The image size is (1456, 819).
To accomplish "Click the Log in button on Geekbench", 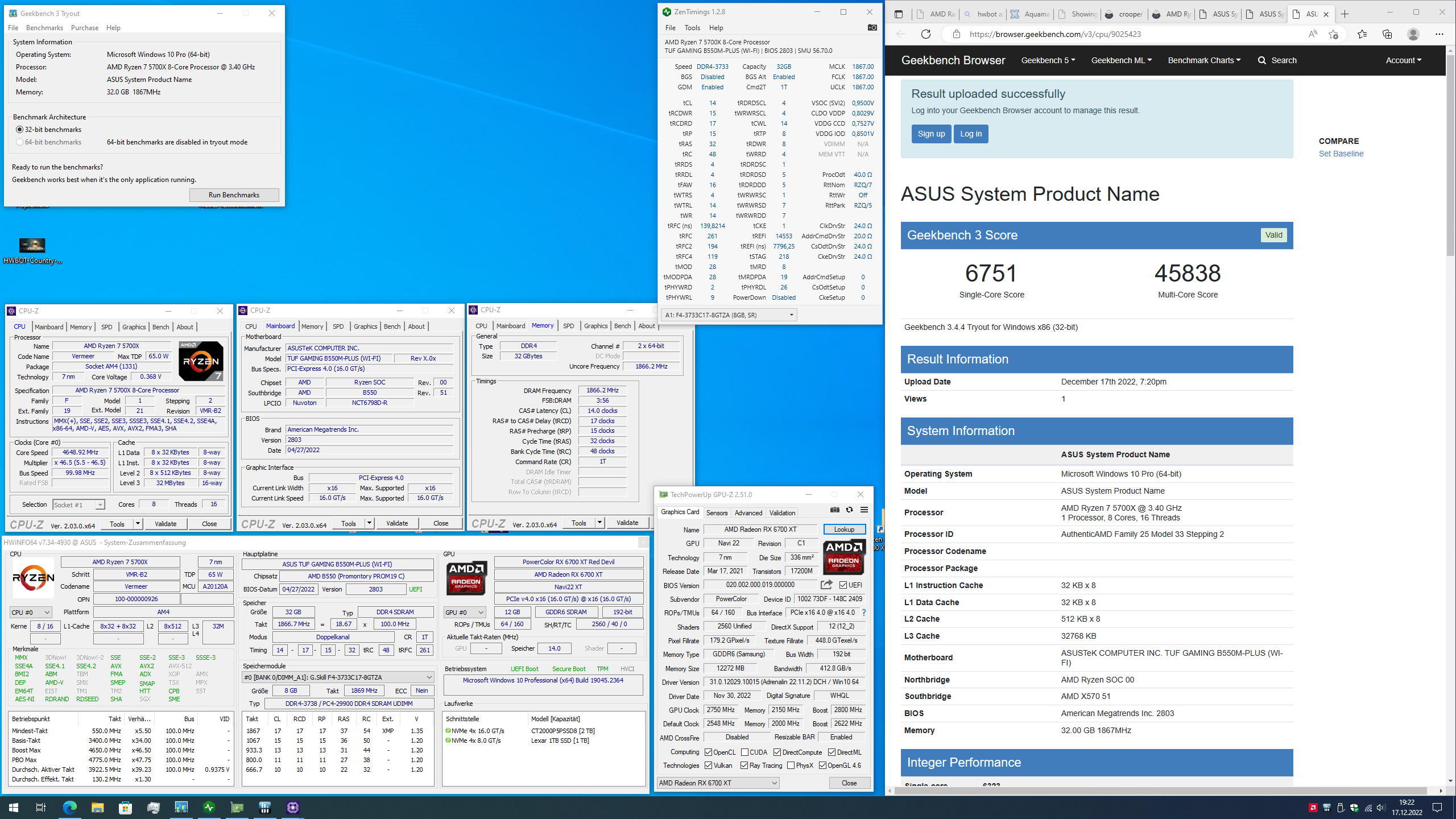I will [x=971, y=134].
